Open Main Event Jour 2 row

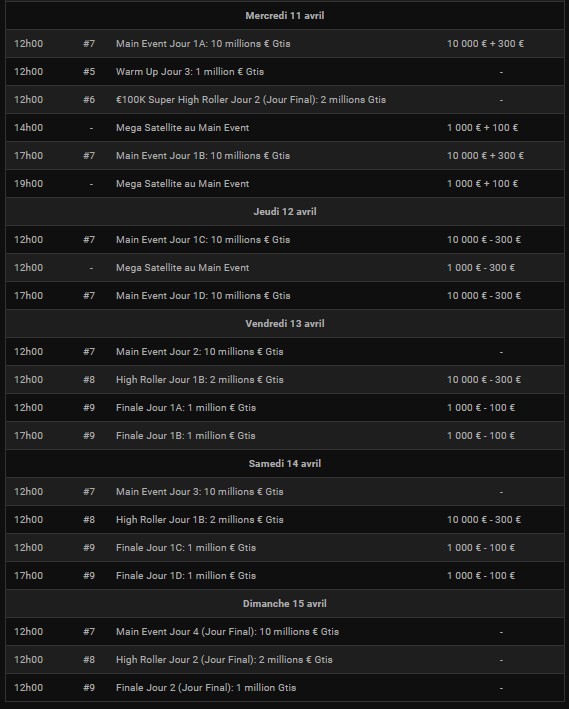coord(284,352)
